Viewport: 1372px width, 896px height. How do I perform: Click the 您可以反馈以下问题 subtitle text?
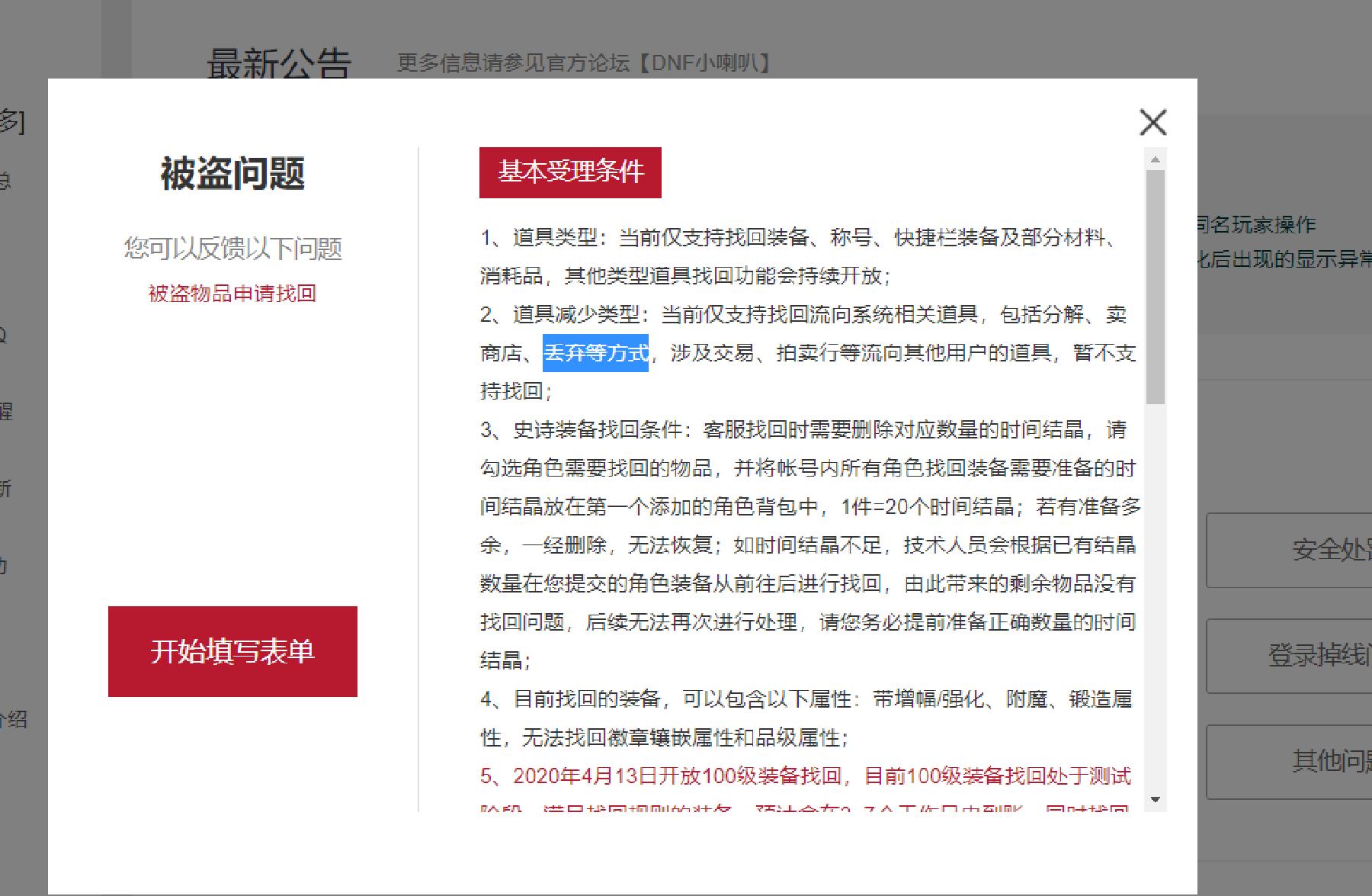233,247
